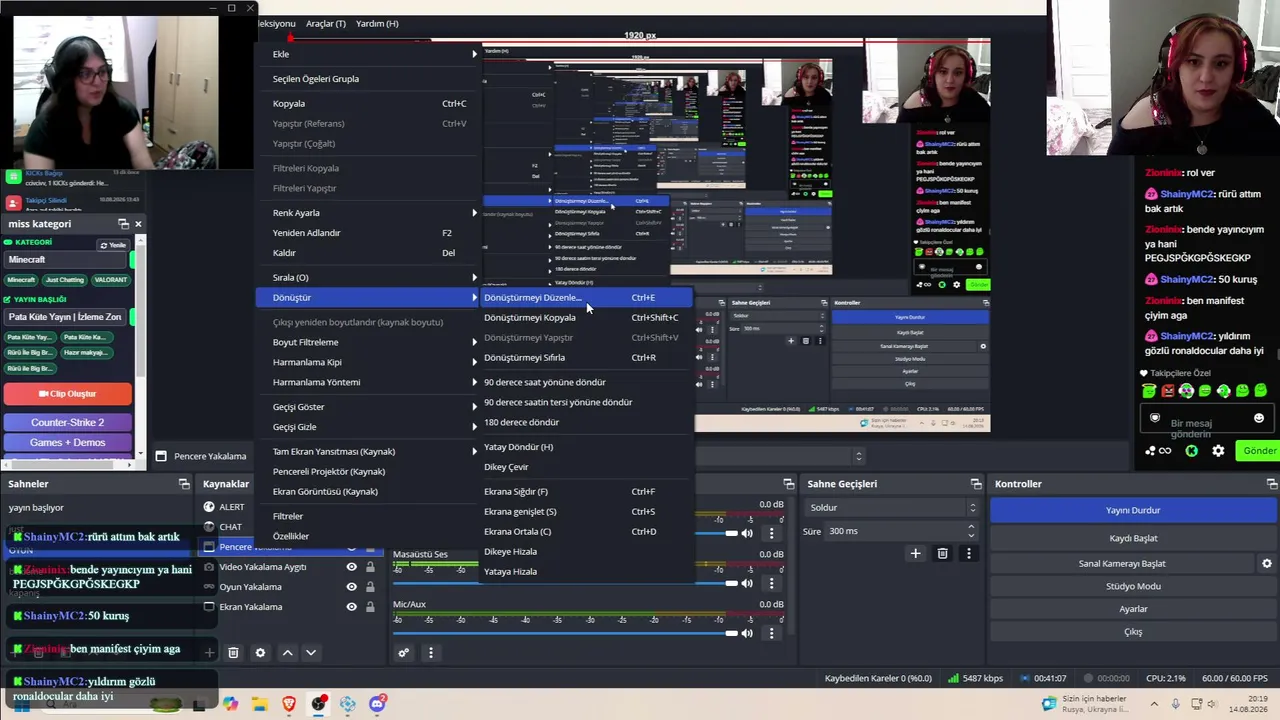Expand the Harmanlama Kipi submenu
This screenshot has width=1280, height=720.
point(369,362)
